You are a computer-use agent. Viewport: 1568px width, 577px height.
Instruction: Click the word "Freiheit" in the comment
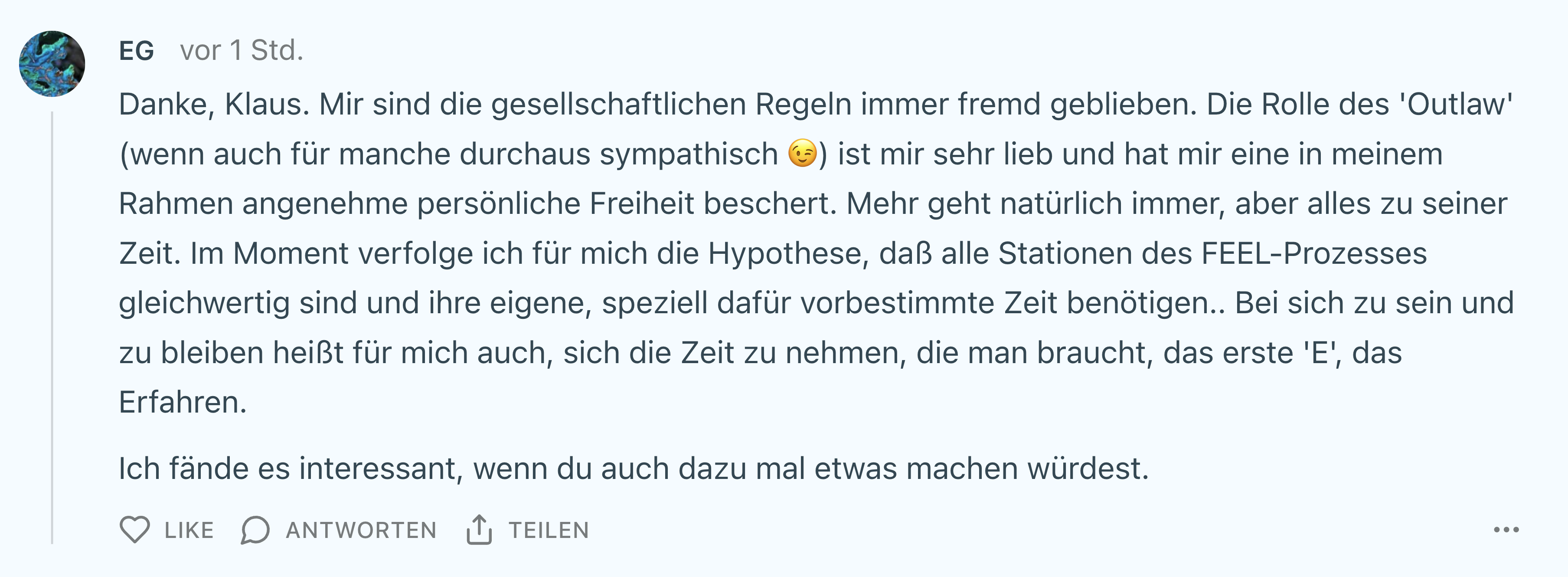642,203
